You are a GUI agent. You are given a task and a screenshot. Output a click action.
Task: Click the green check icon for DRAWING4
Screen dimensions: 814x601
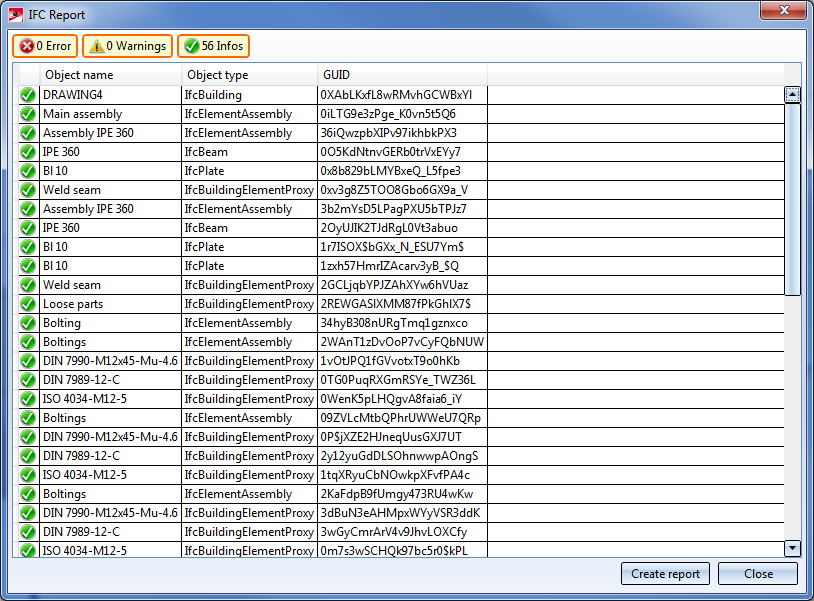28,95
